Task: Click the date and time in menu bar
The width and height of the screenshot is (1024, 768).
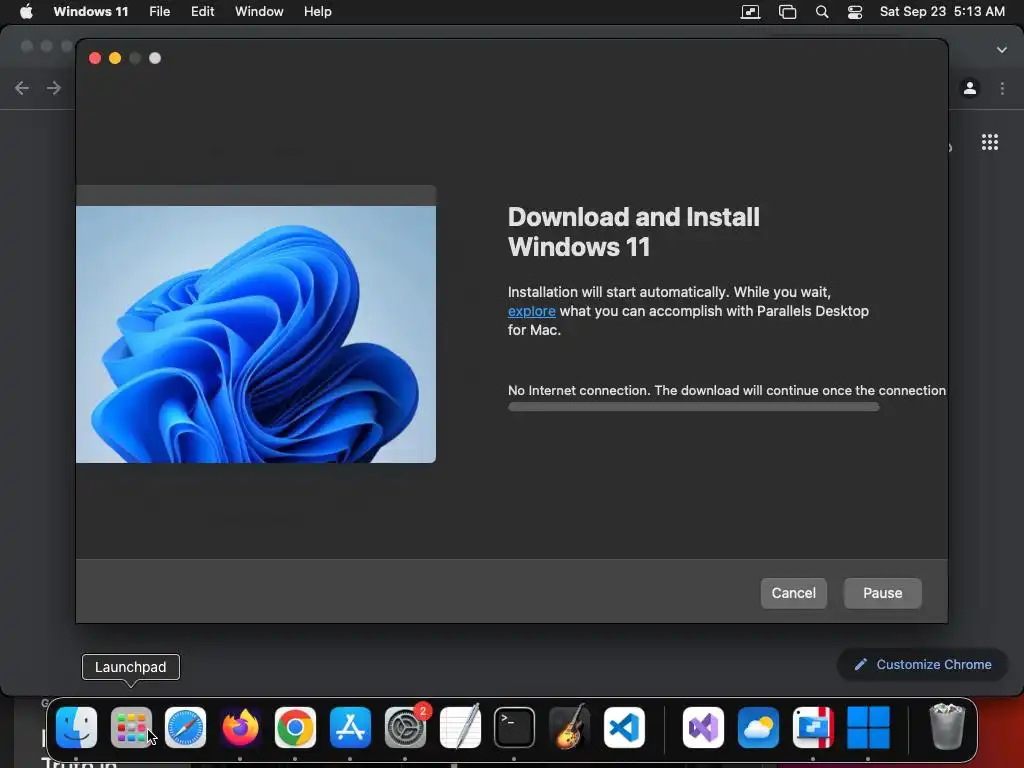Action: click(942, 11)
